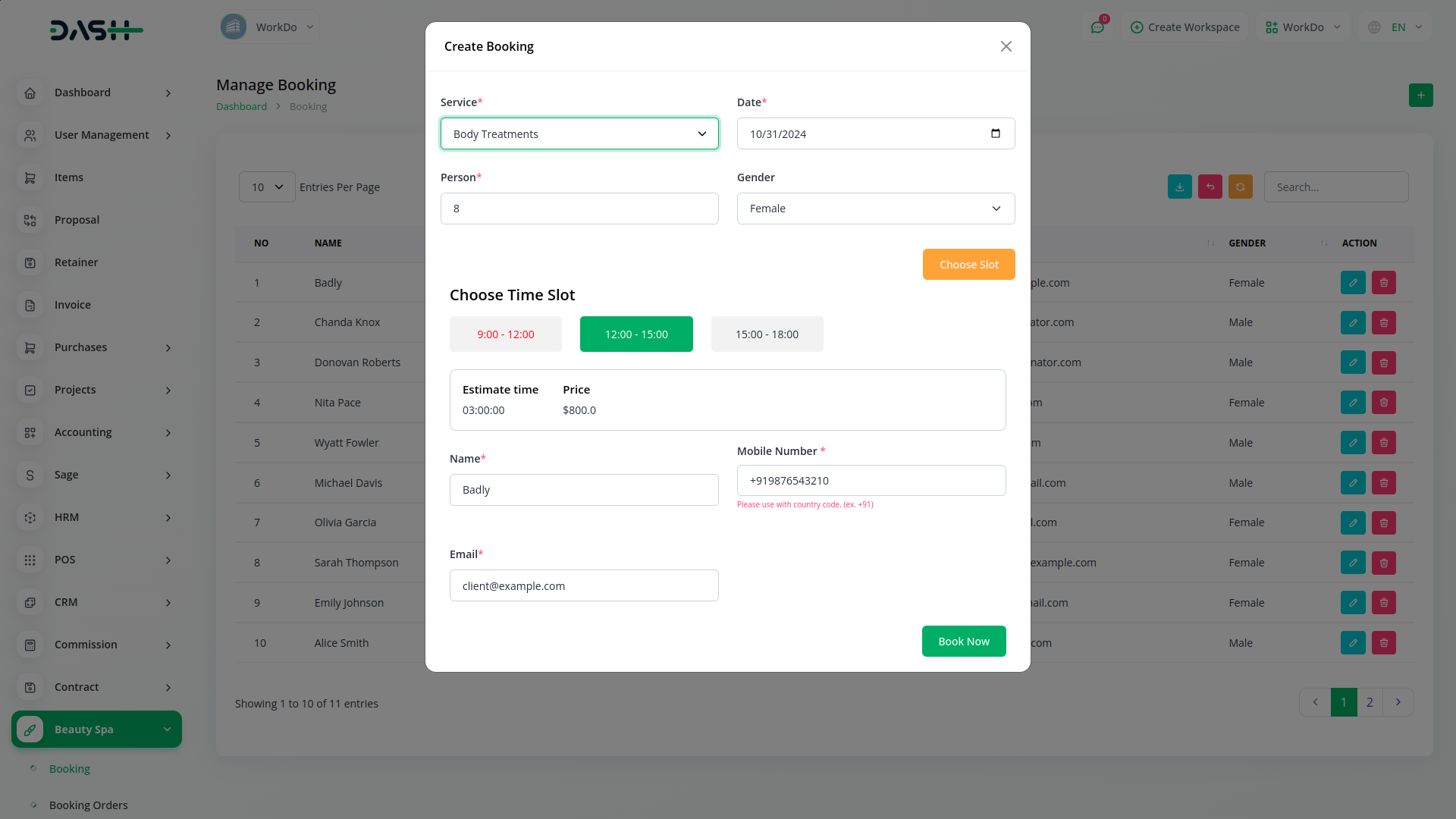The height and width of the screenshot is (819, 1456).
Task: Select the 12:00 - 15:00 time slot
Action: point(636,334)
